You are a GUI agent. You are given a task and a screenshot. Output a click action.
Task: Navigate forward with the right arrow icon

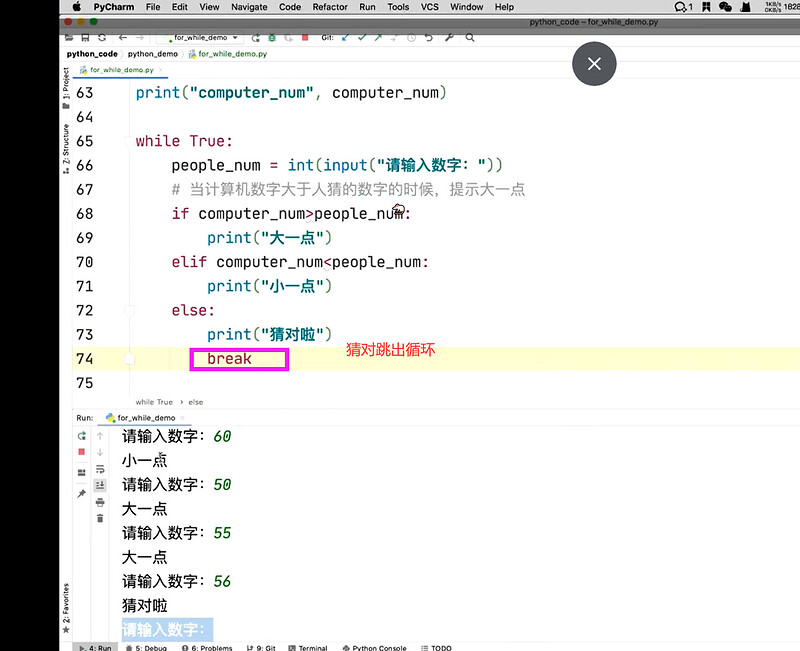click(139, 38)
